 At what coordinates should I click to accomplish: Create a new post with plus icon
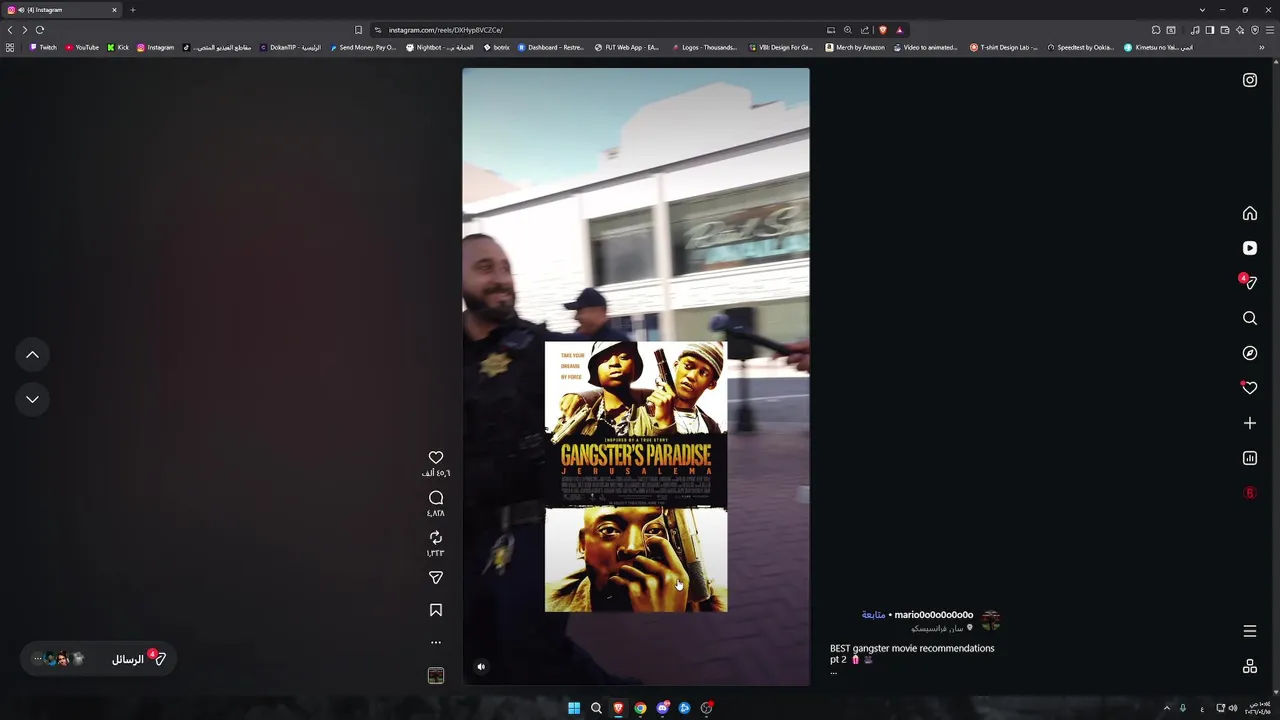click(x=1250, y=423)
